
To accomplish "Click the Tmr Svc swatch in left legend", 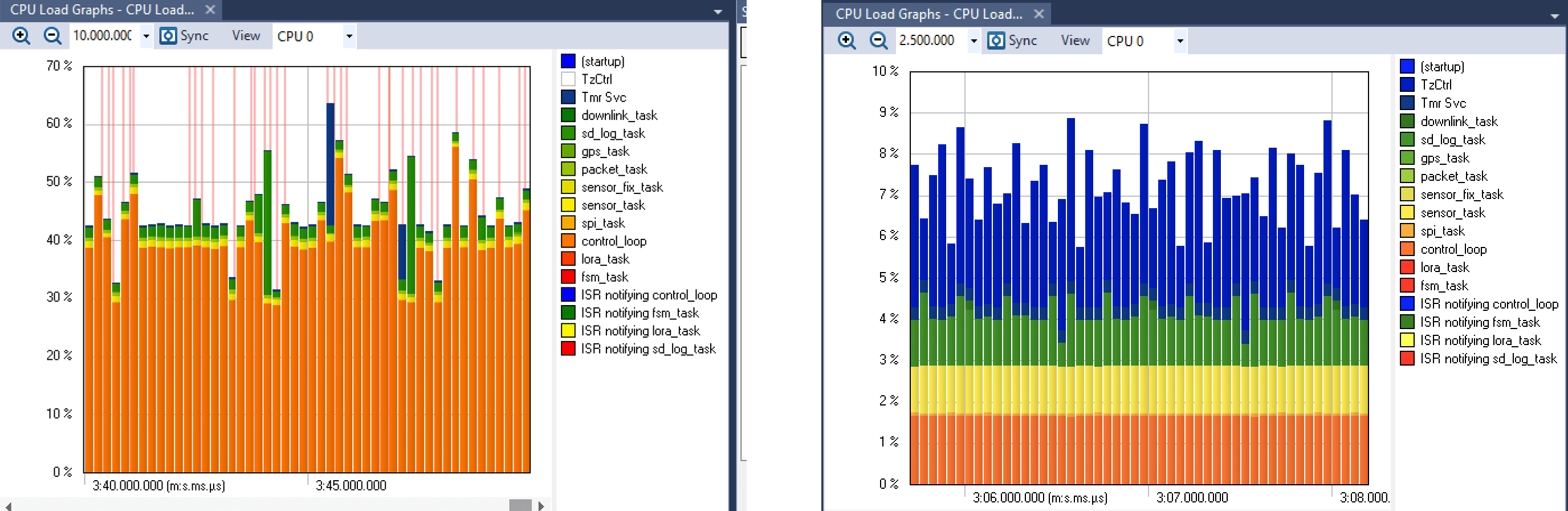I will coord(568,97).
